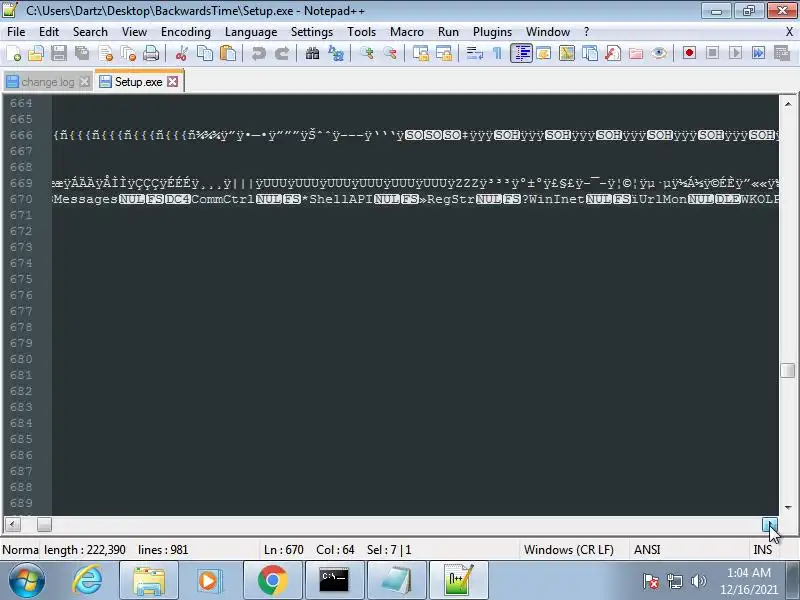Click the vertical scrollbar up arrow

pyautogui.click(x=788, y=104)
